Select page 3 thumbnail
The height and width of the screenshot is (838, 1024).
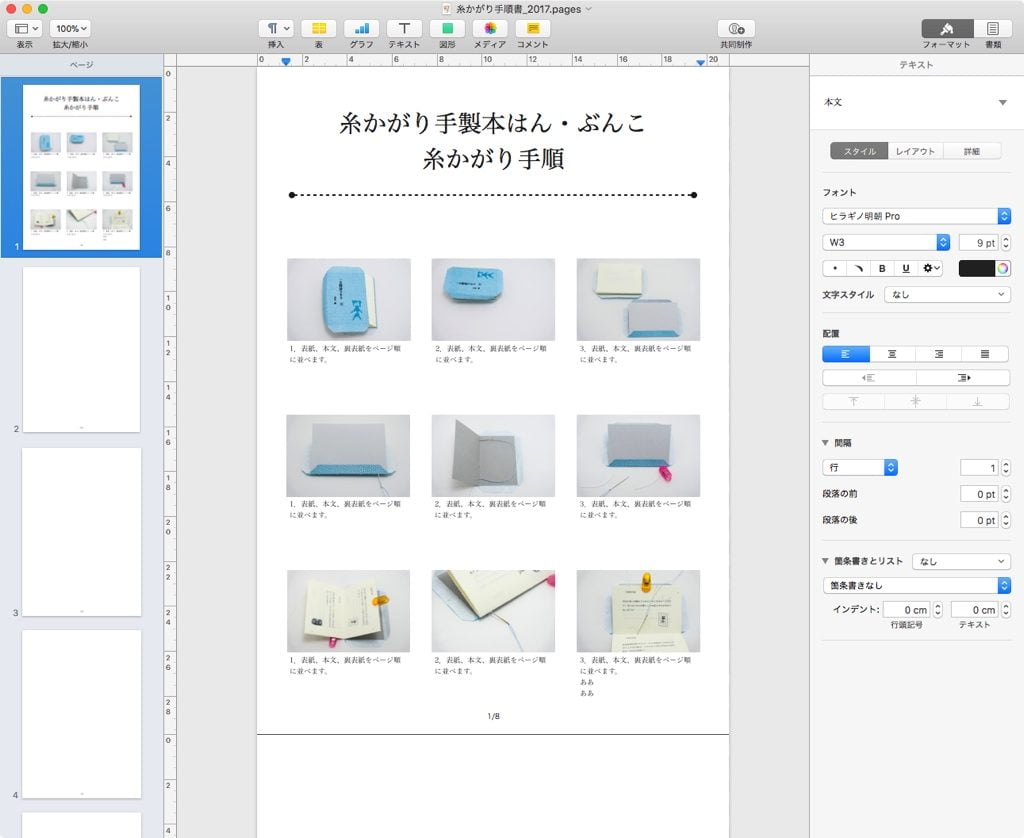click(81, 532)
